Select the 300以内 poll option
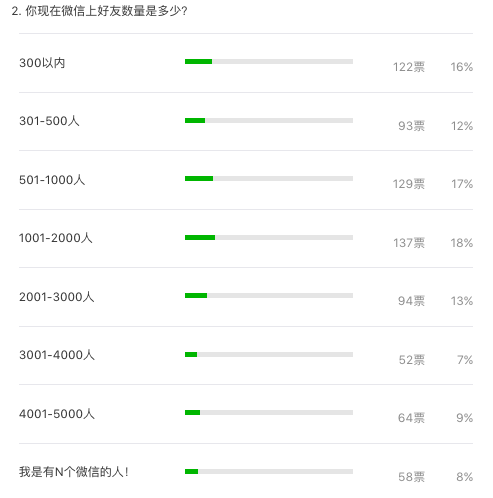Viewport: 493px width, 498px height. 42,63
